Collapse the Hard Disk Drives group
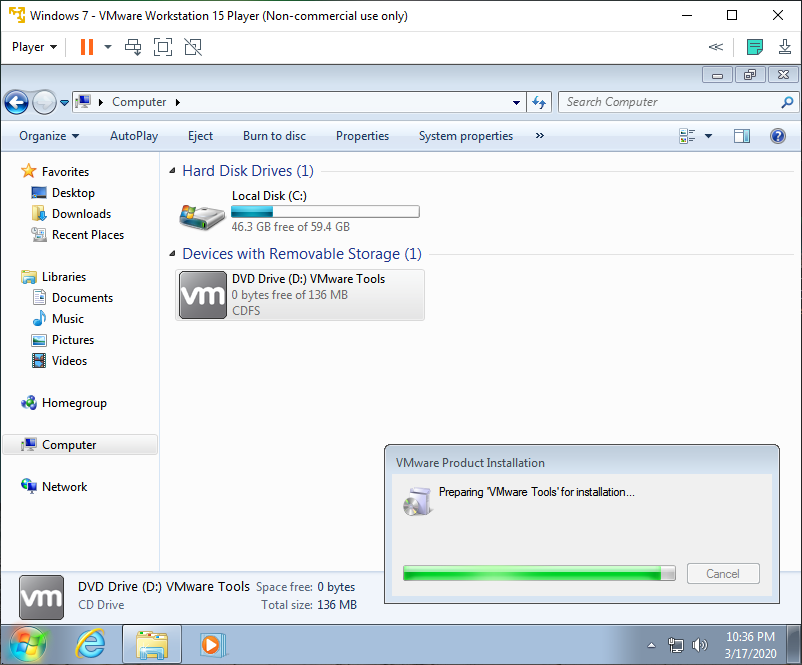The image size is (802, 665). [x=172, y=171]
